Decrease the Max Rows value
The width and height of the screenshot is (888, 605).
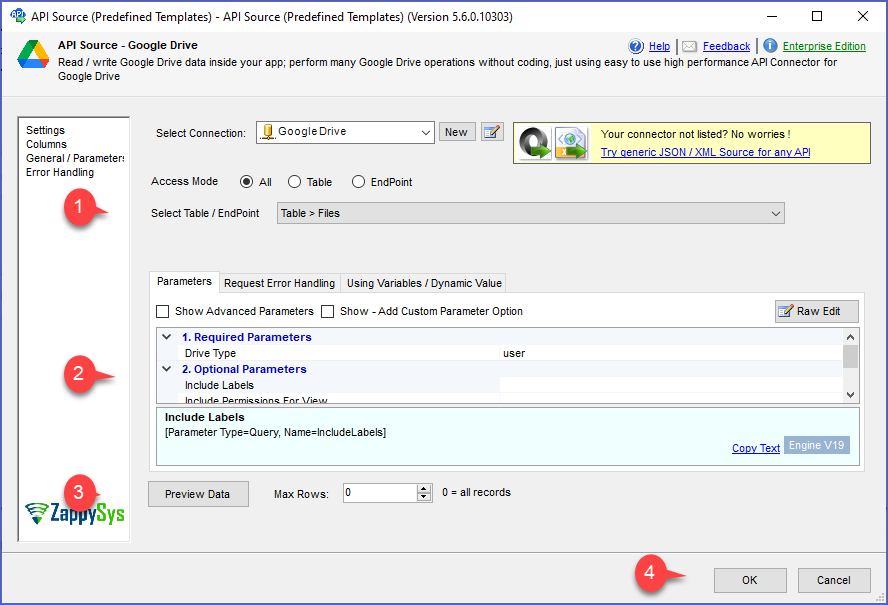(x=424, y=497)
